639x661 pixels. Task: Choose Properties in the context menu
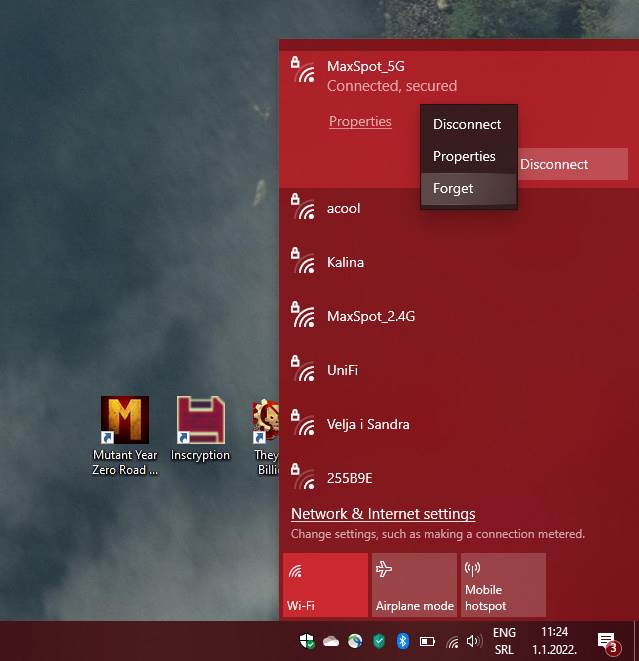coord(469,156)
